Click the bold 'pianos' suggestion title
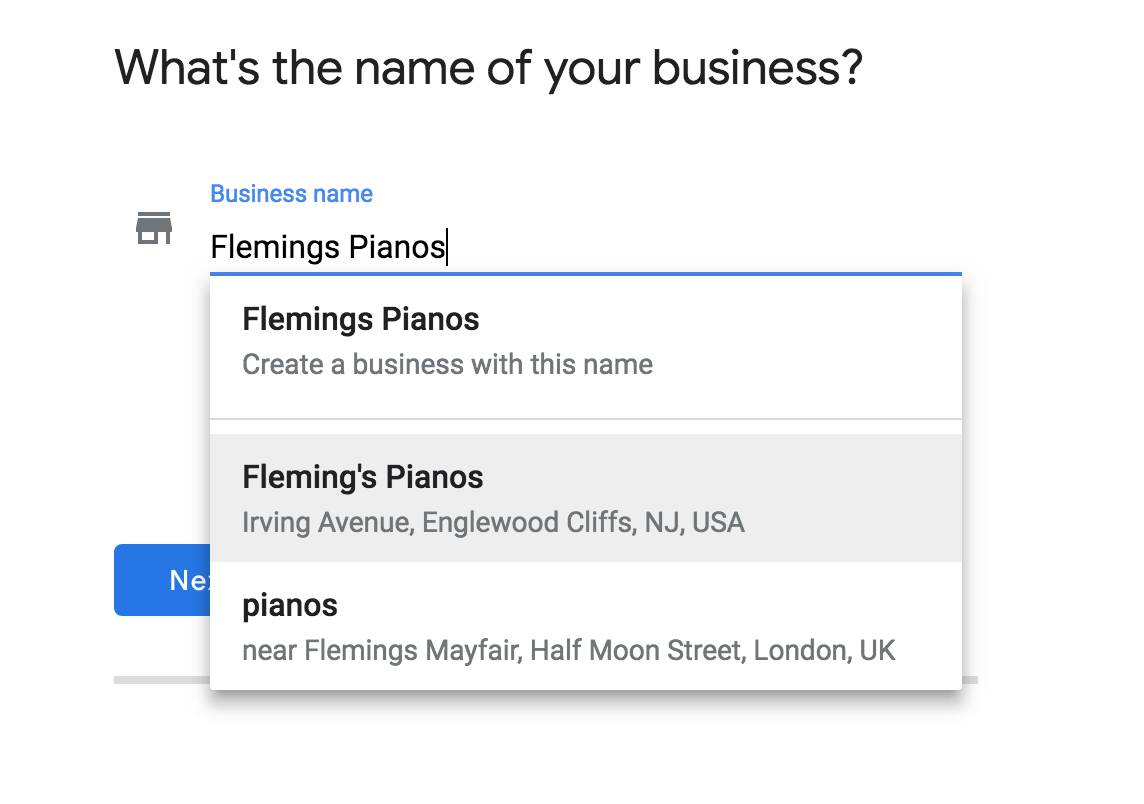This screenshot has height=804, width=1144. pos(290,606)
